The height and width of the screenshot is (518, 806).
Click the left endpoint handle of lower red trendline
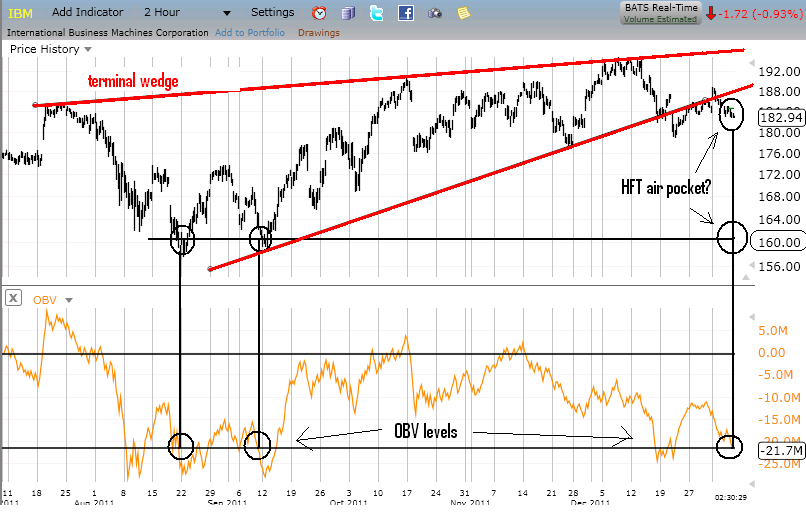[210, 269]
